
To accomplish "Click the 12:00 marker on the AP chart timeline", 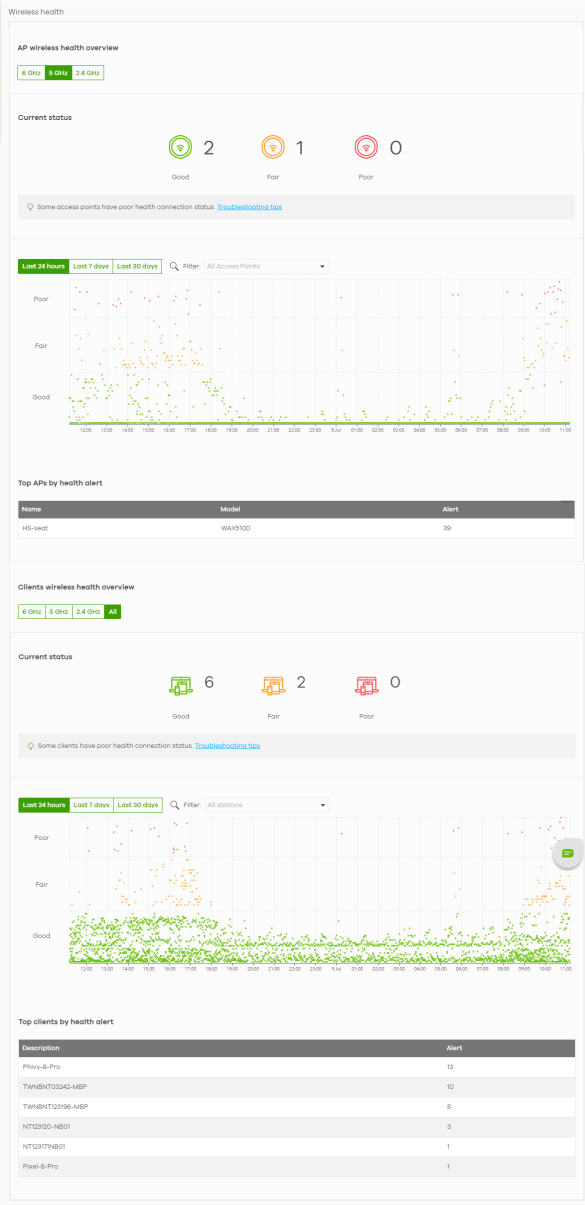I will coord(86,430).
